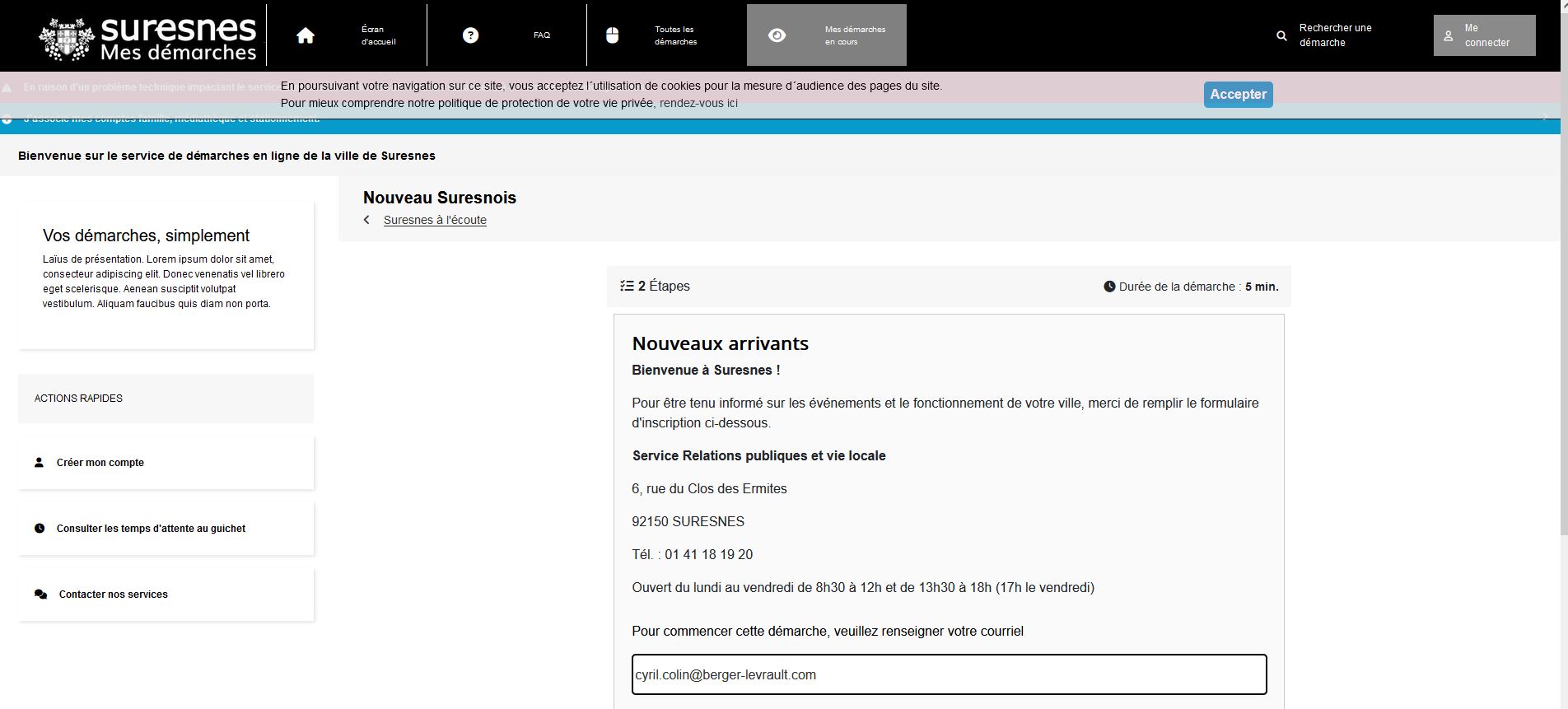Click the user icon in Me connecter

[x=1449, y=36]
